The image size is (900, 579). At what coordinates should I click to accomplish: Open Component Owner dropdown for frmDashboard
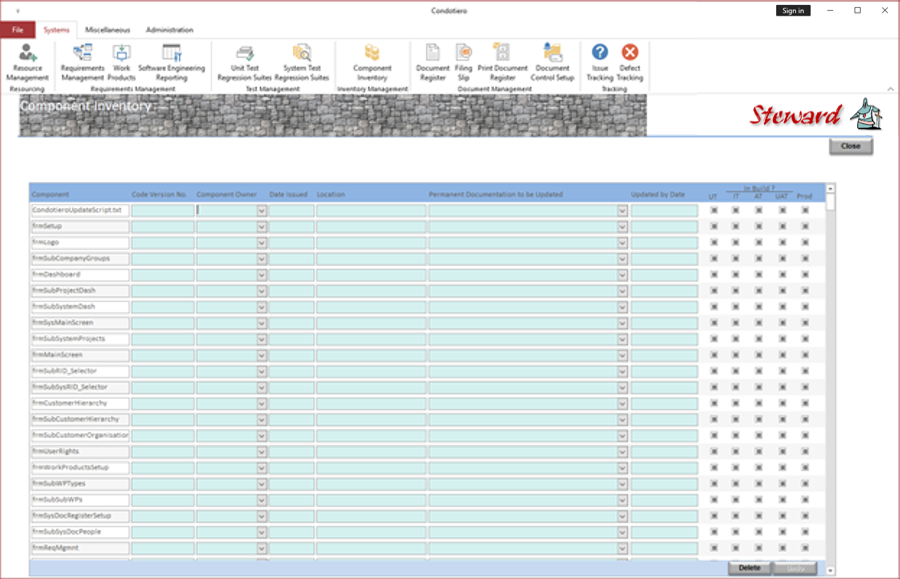point(262,275)
